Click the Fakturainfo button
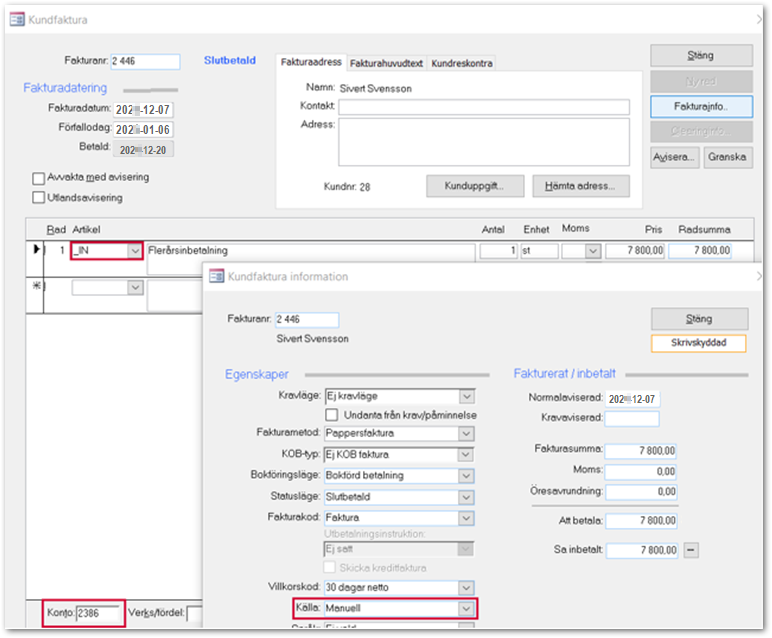The width and height of the screenshot is (772, 638). coord(700,105)
